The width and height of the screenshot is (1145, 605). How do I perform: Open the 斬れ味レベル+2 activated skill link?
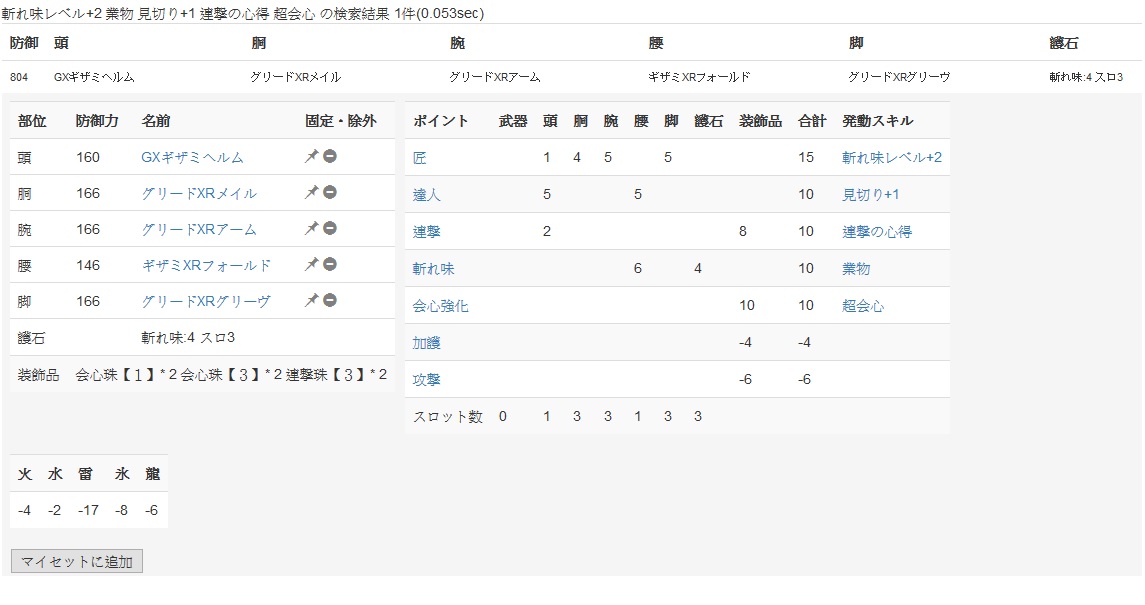coord(891,158)
